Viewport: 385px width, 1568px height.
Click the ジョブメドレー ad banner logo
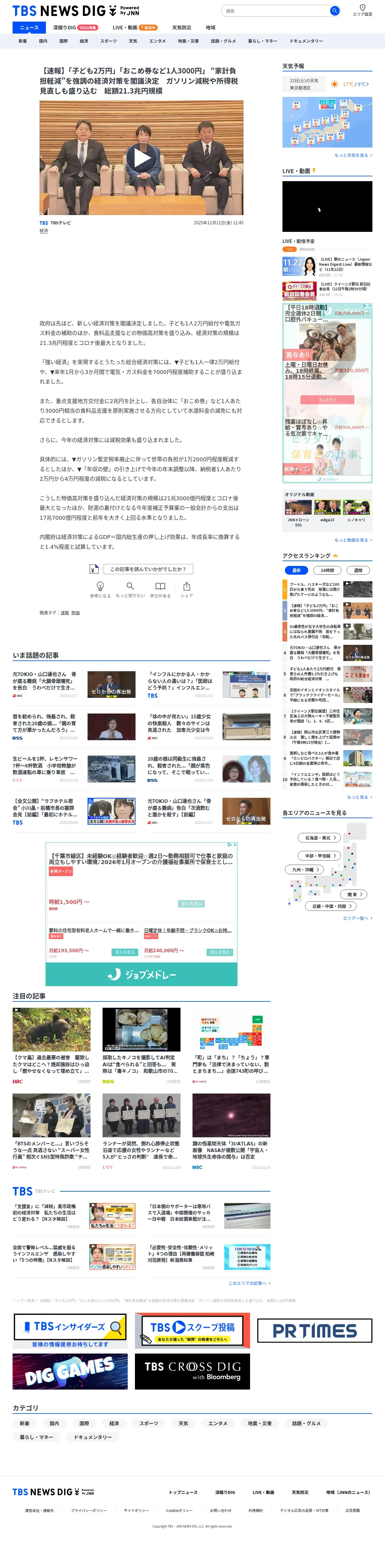pos(142,974)
